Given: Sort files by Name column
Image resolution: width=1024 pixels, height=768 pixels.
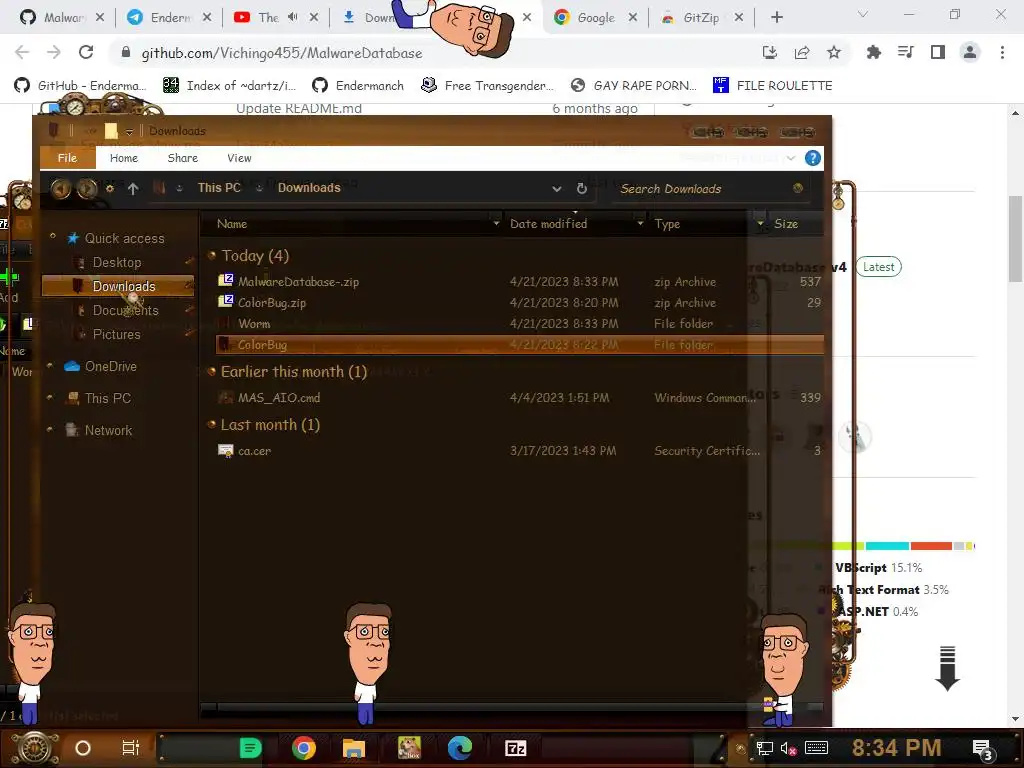Looking at the screenshot, I should coord(232,224).
